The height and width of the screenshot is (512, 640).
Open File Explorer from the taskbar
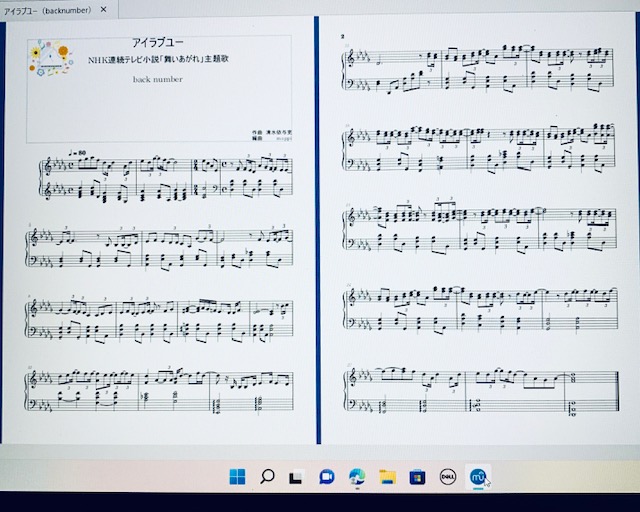click(x=387, y=476)
